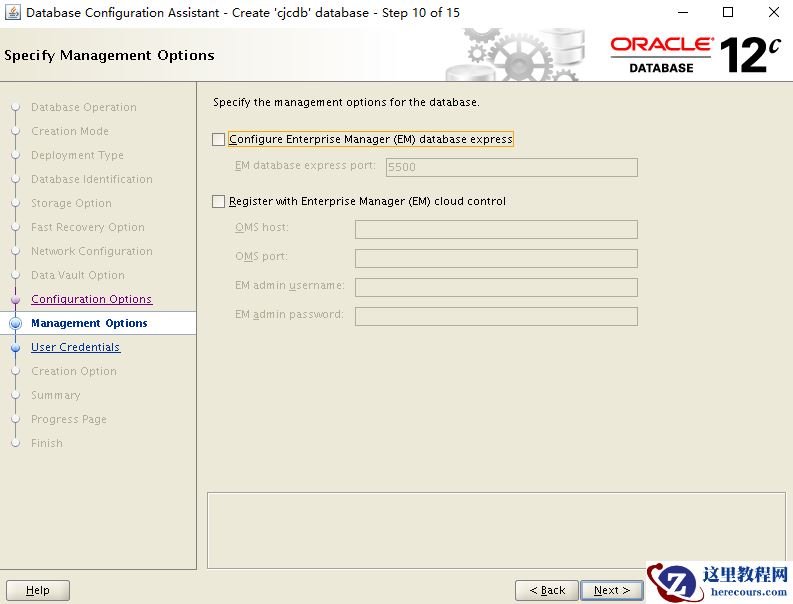Click the Back button
The image size is (793, 604).
tap(547, 590)
